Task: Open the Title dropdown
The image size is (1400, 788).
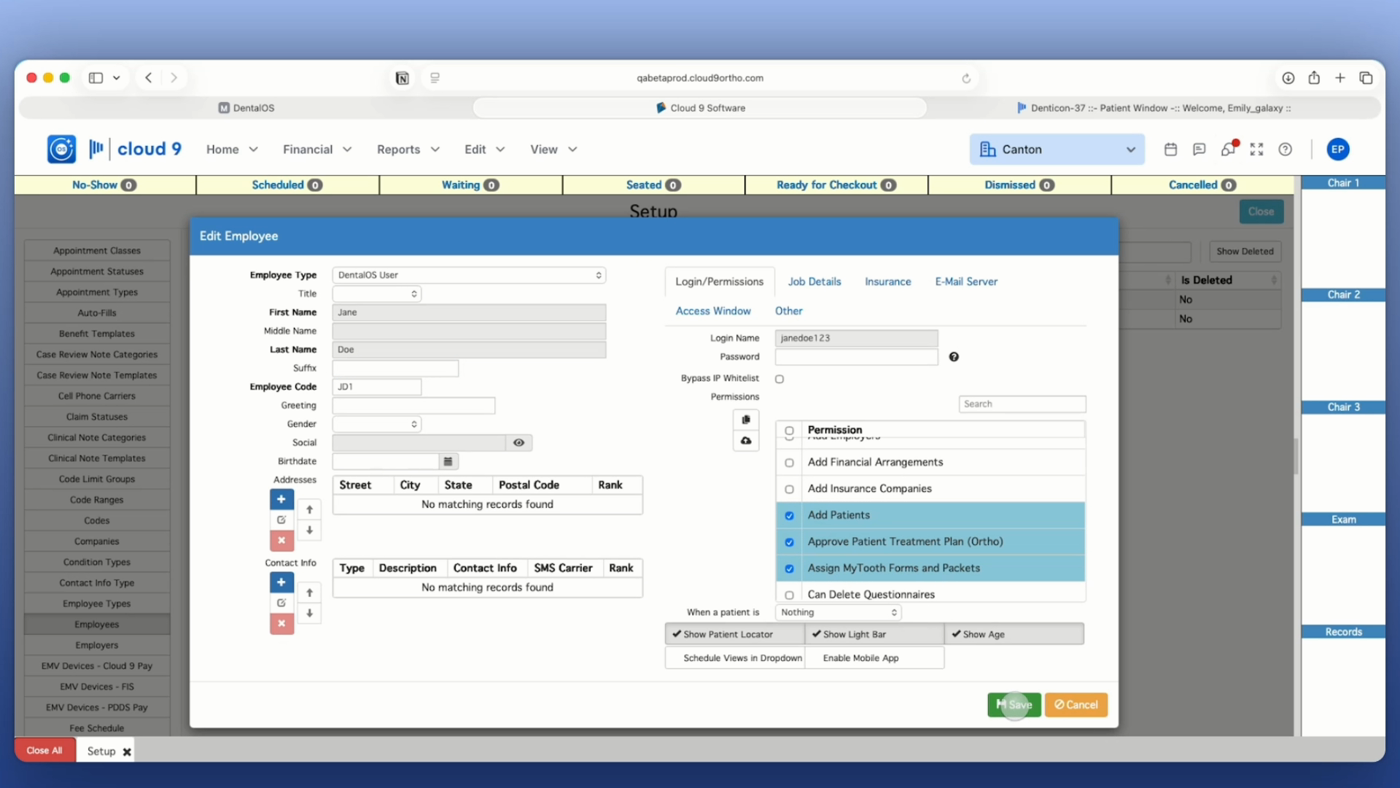Action: tap(376, 294)
